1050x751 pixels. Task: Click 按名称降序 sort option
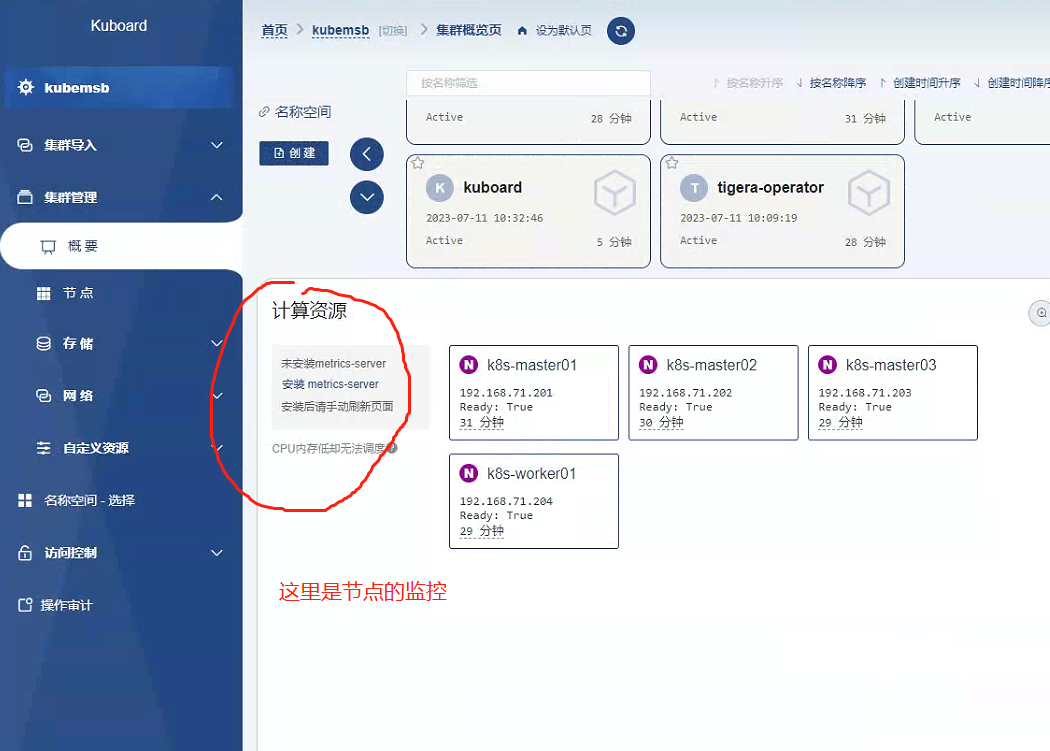pos(832,82)
